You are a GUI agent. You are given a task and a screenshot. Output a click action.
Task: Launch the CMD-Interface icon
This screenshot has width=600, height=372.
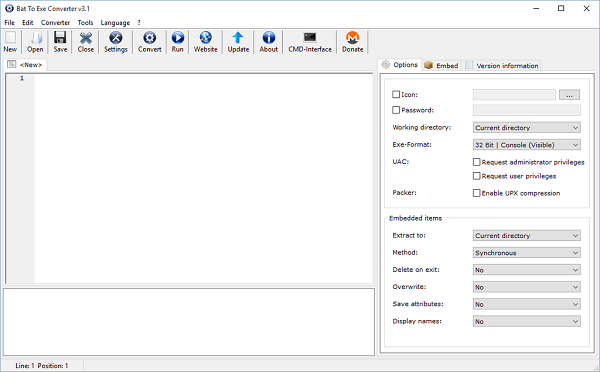coord(310,42)
